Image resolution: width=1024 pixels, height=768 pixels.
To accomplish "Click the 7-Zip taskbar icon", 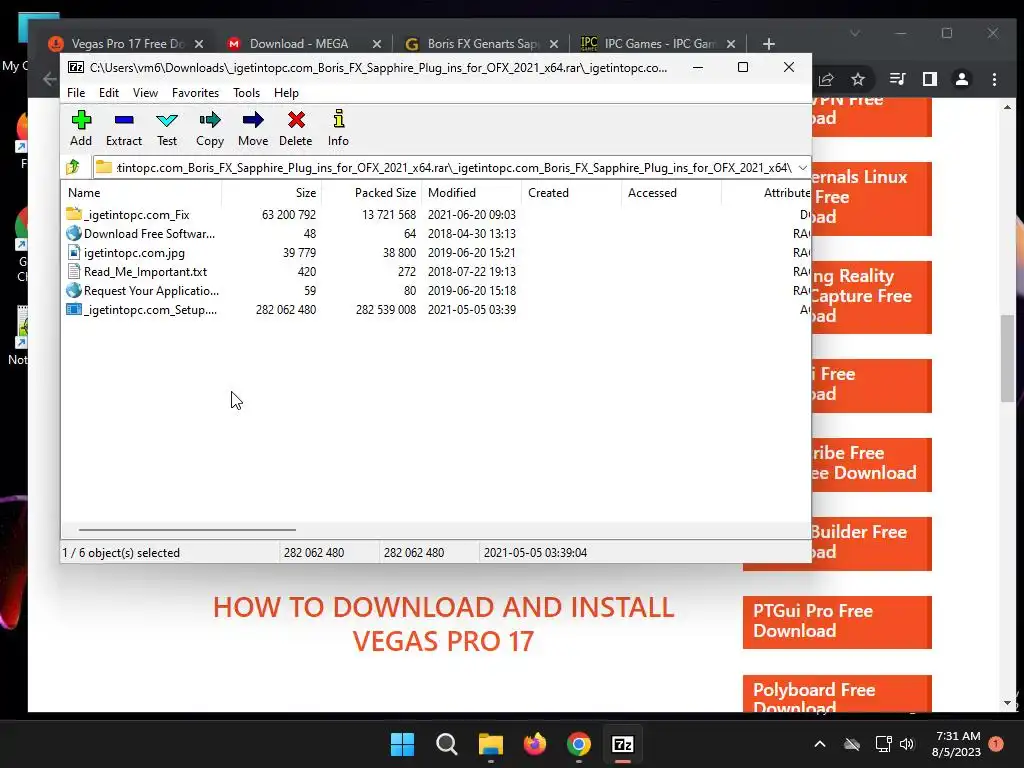I will (x=622, y=744).
